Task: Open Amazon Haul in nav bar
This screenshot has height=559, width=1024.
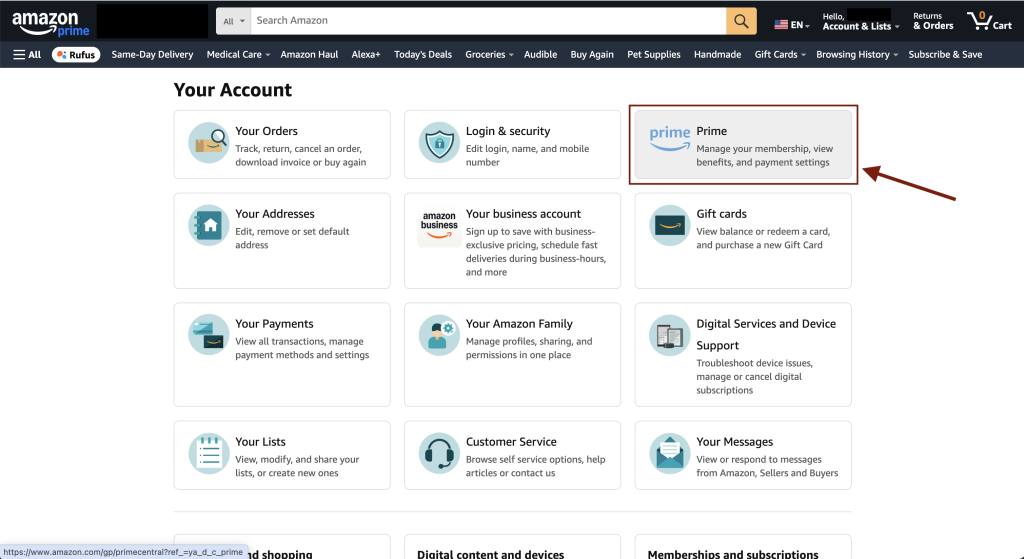Action: (x=309, y=55)
